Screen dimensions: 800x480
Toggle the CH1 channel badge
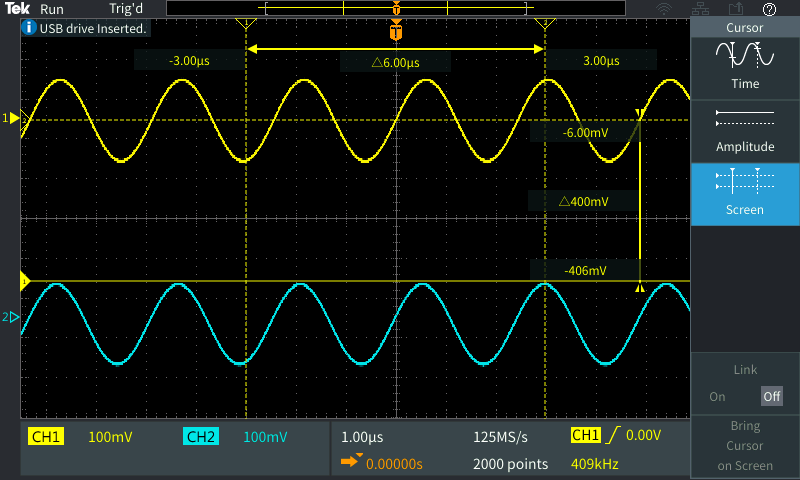(47, 437)
